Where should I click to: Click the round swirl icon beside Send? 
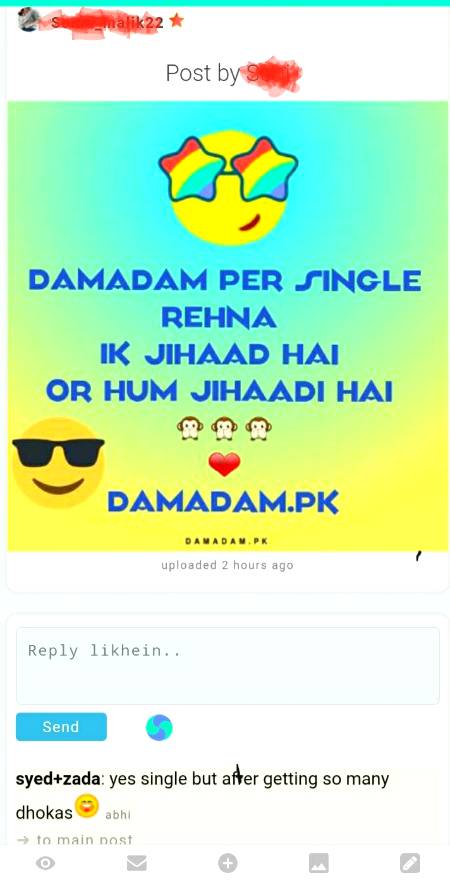tap(159, 727)
